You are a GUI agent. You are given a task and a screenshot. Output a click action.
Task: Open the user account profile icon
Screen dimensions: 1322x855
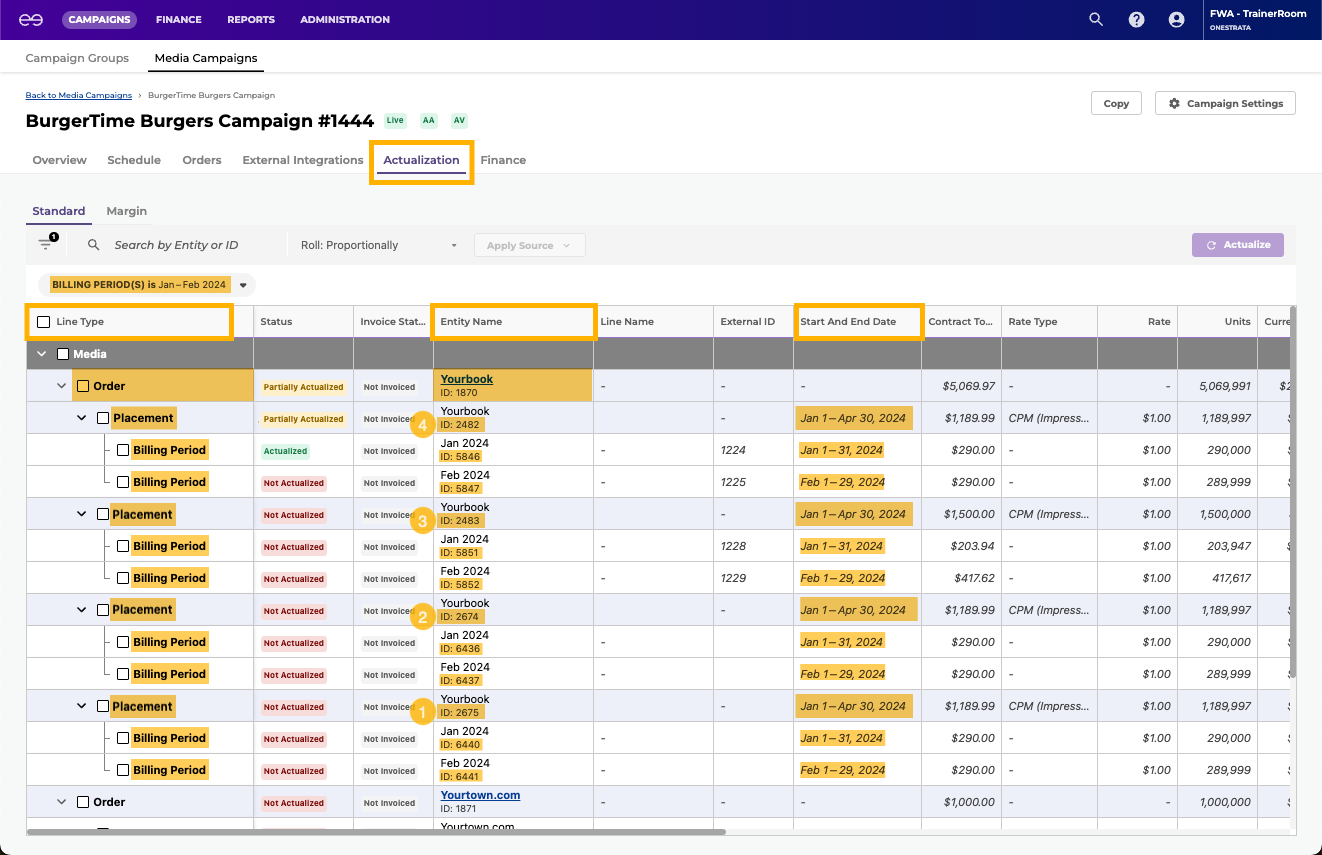click(x=1176, y=19)
